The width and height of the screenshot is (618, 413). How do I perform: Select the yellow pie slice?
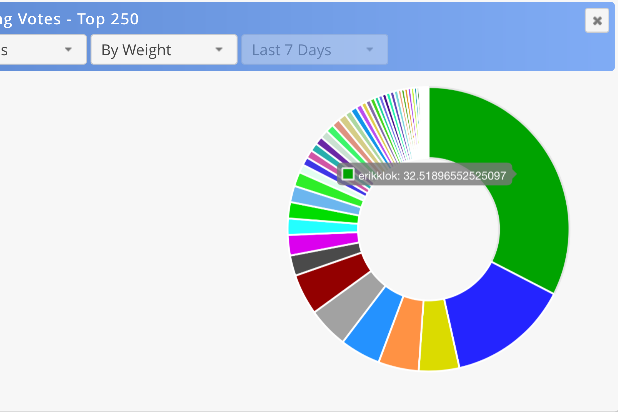click(437, 335)
